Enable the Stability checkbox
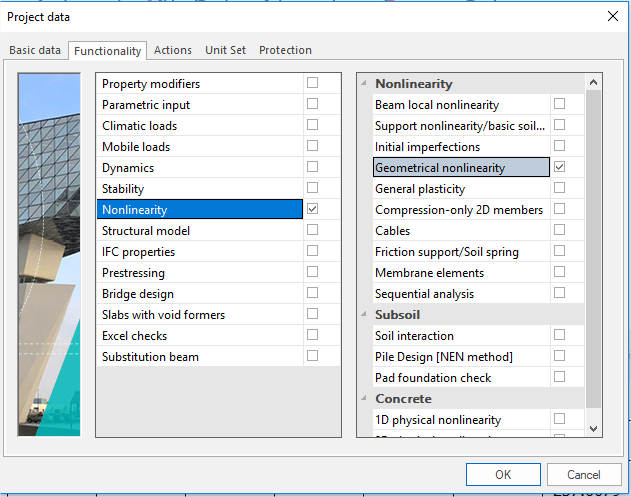 click(x=313, y=188)
